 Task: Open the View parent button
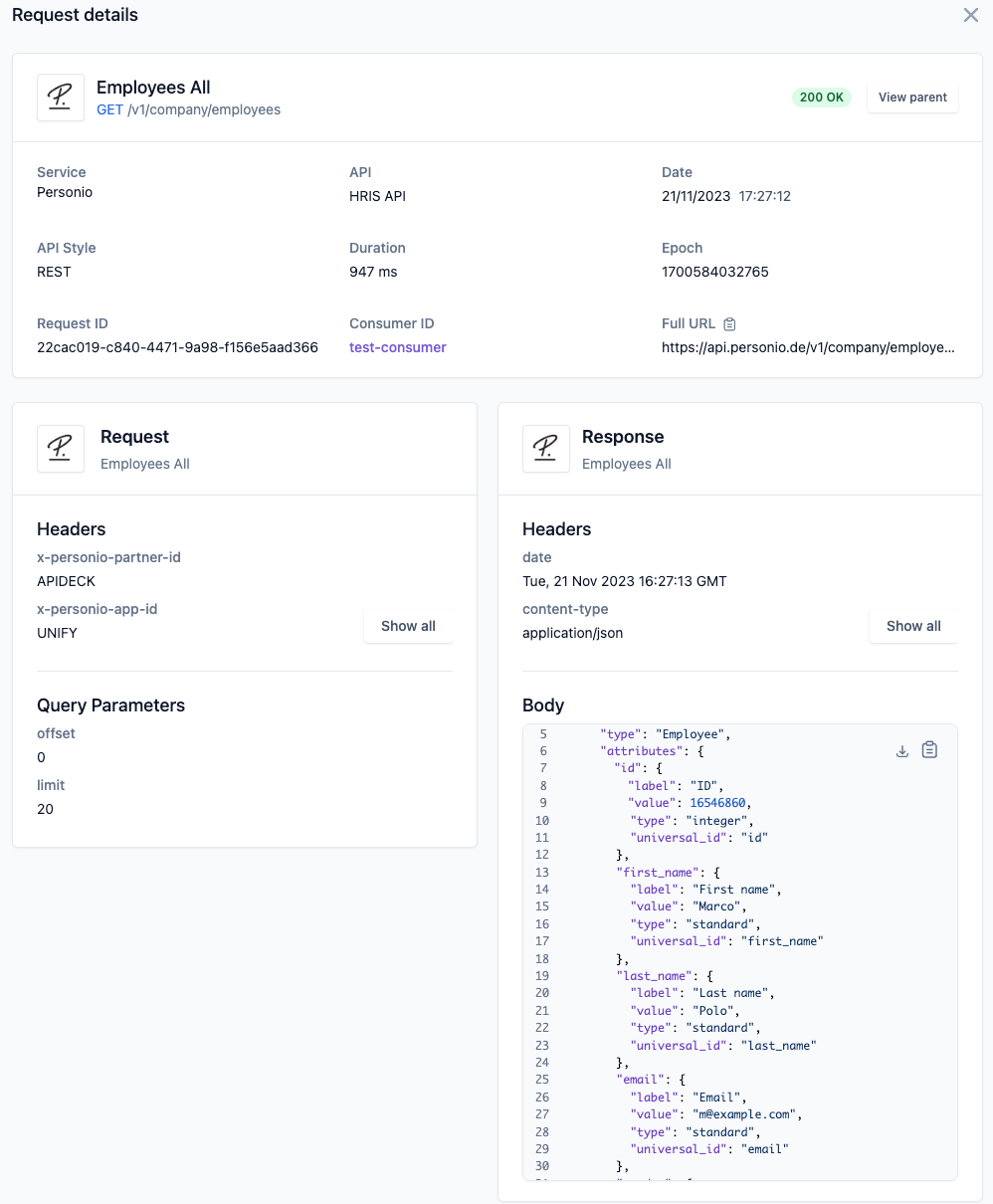coord(912,98)
